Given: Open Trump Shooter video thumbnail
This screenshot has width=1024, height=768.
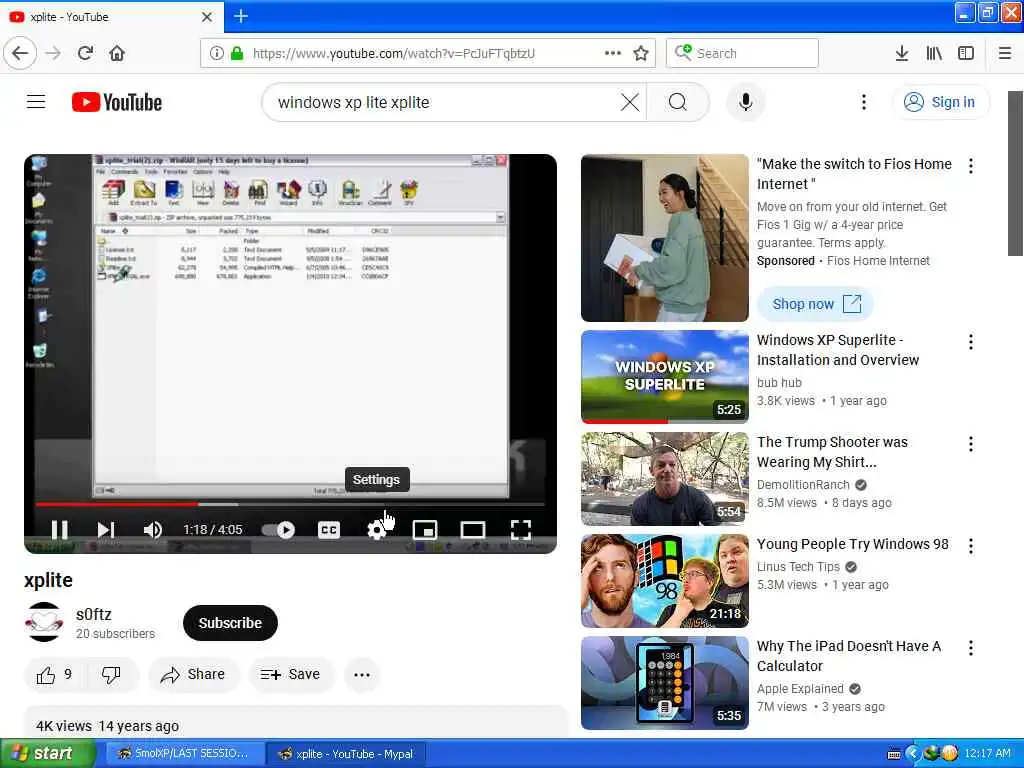Looking at the screenshot, I should tap(665, 479).
